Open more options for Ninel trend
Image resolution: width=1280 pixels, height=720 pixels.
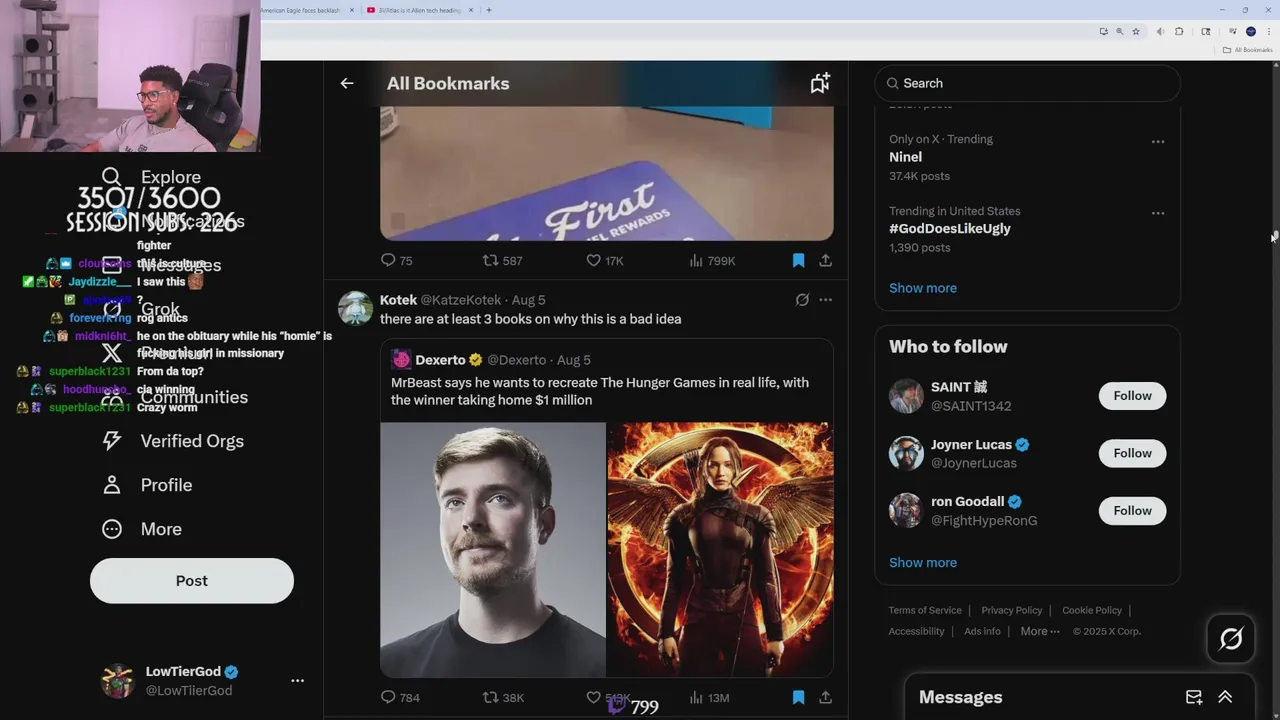tap(1158, 141)
